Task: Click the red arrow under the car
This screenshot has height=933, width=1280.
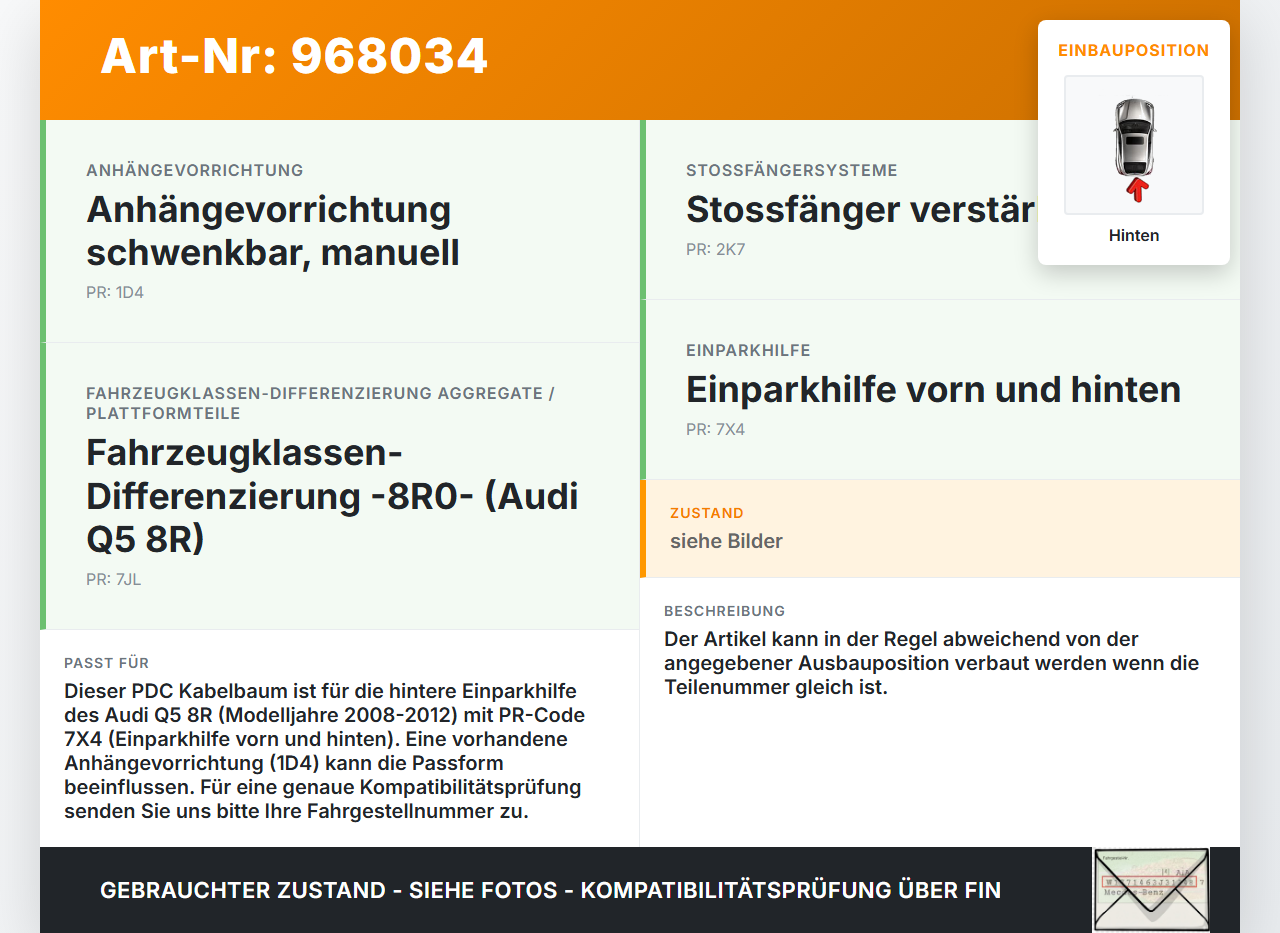Action: [x=1136, y=189]
